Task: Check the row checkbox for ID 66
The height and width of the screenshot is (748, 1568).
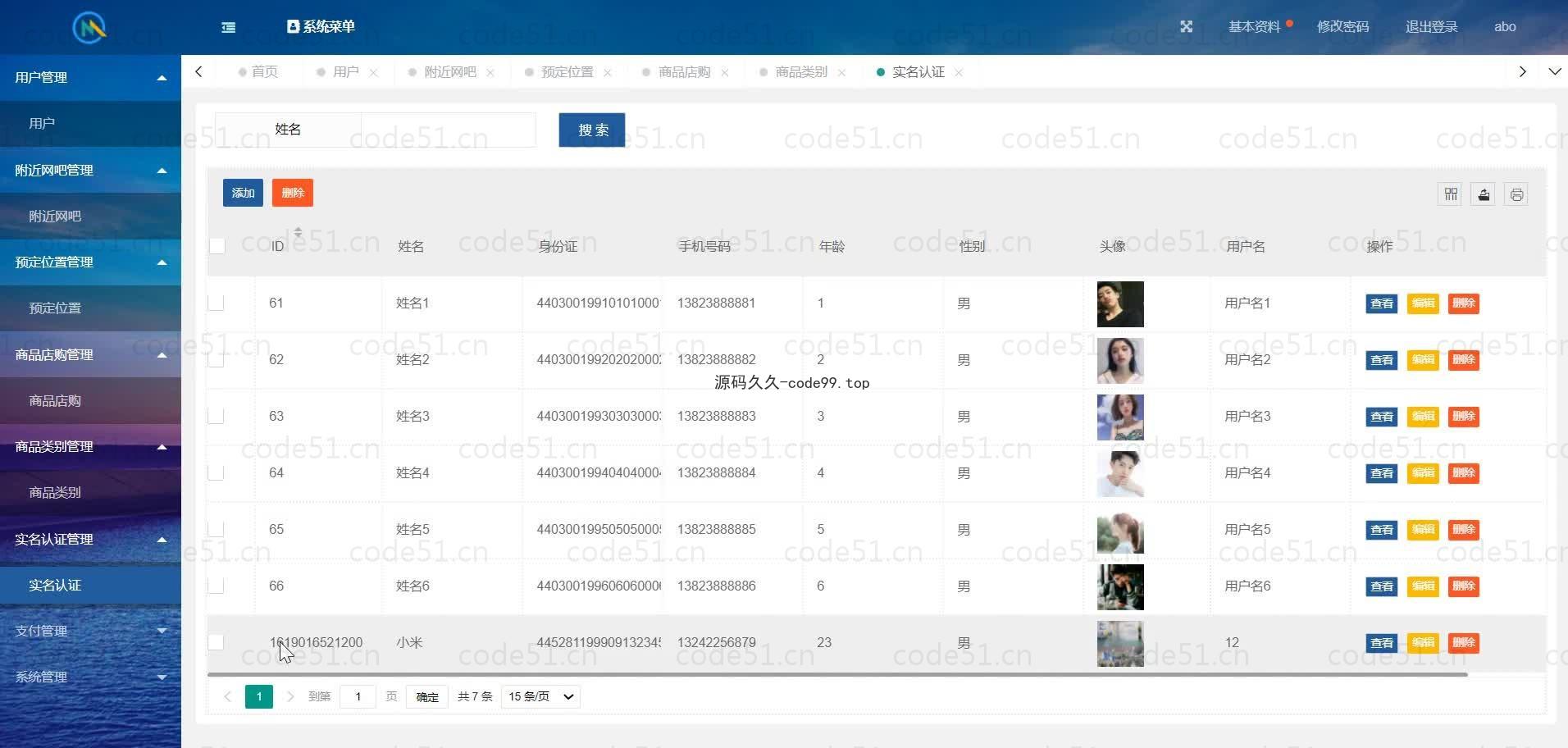Action: [217, 586]
